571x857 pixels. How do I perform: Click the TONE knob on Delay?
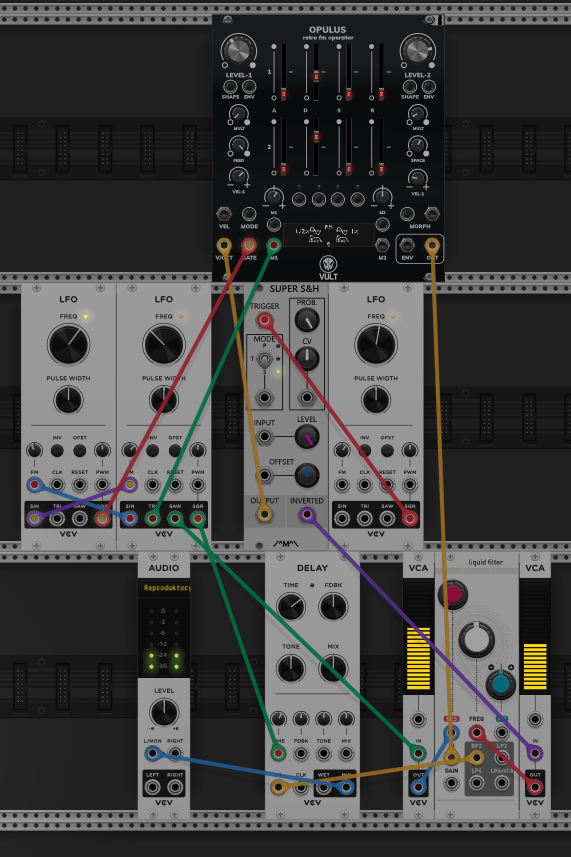pyautogui.click(x=291, y=668)
